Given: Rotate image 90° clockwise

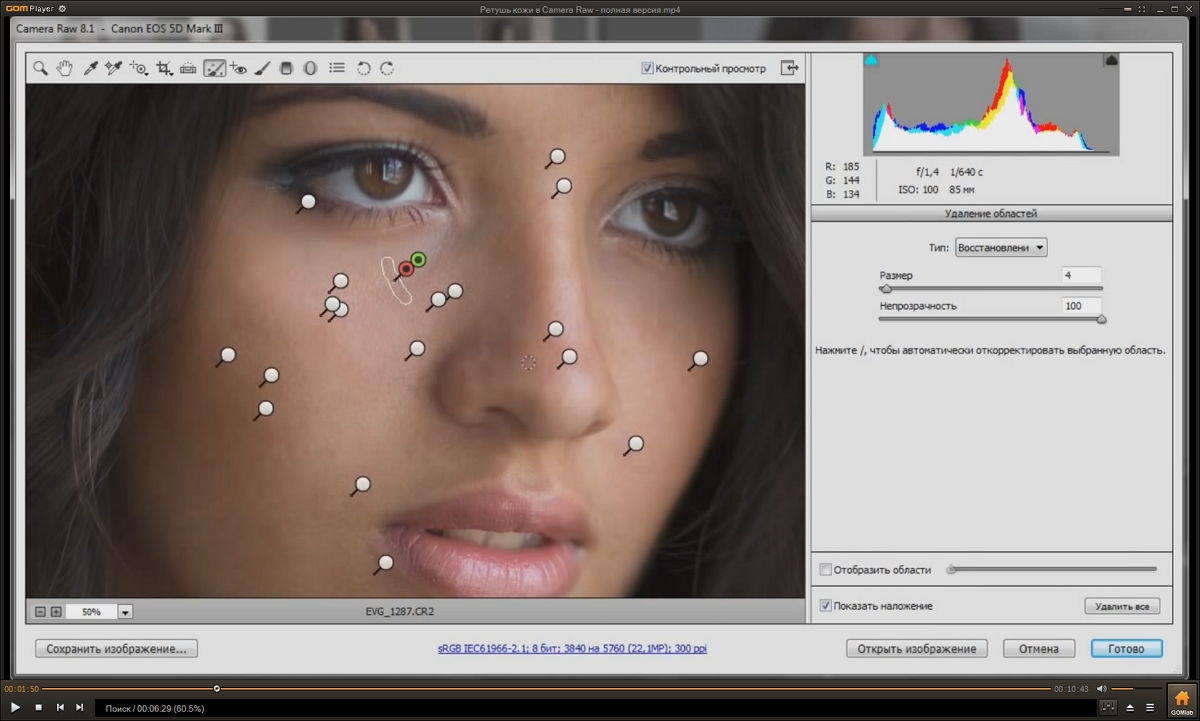Looking at the screenshot, I should (x=387, y=68).
